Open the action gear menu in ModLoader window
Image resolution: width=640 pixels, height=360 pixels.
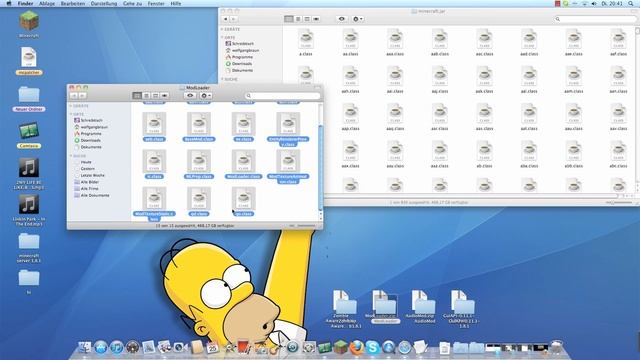pos(206,96)
